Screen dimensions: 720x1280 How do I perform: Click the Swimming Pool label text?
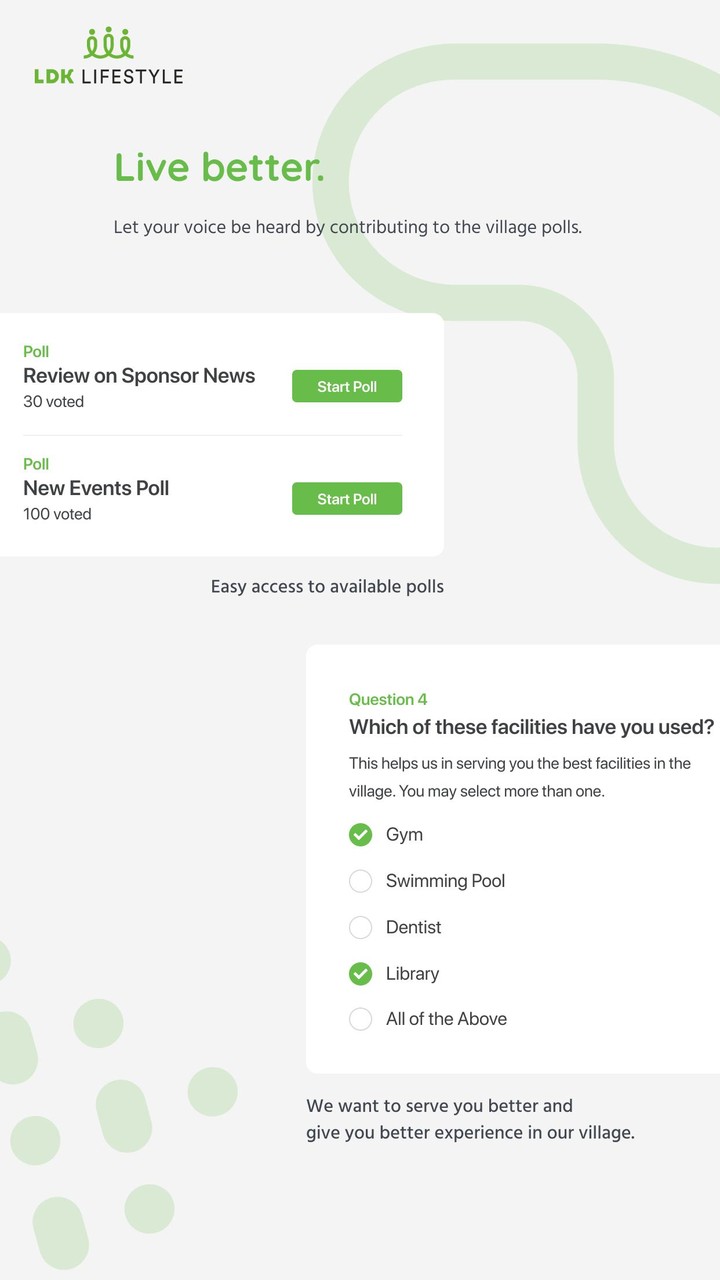click(446, 881)
